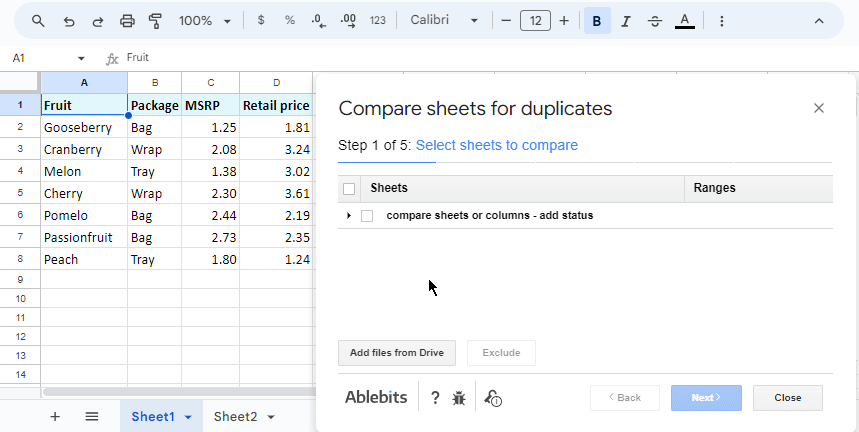Print the spreadsheet
The height and width of the screenshot is (432, 859).
[127, 21]
